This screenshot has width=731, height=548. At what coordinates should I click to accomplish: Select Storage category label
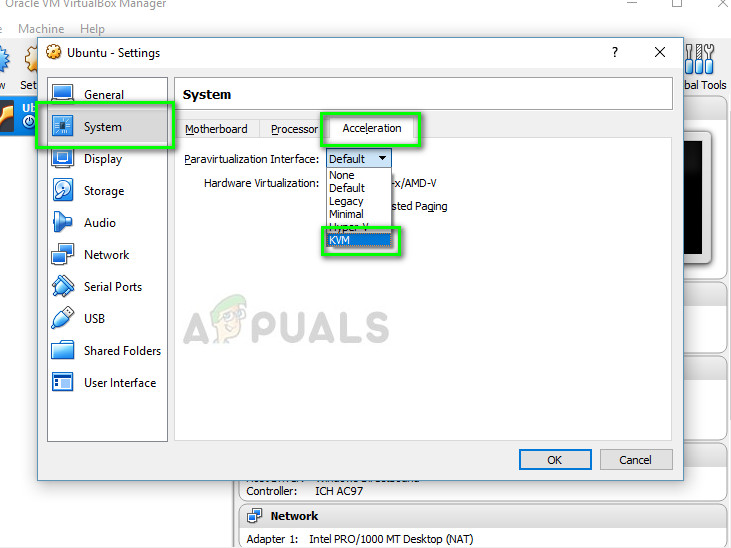pos(104,191)
